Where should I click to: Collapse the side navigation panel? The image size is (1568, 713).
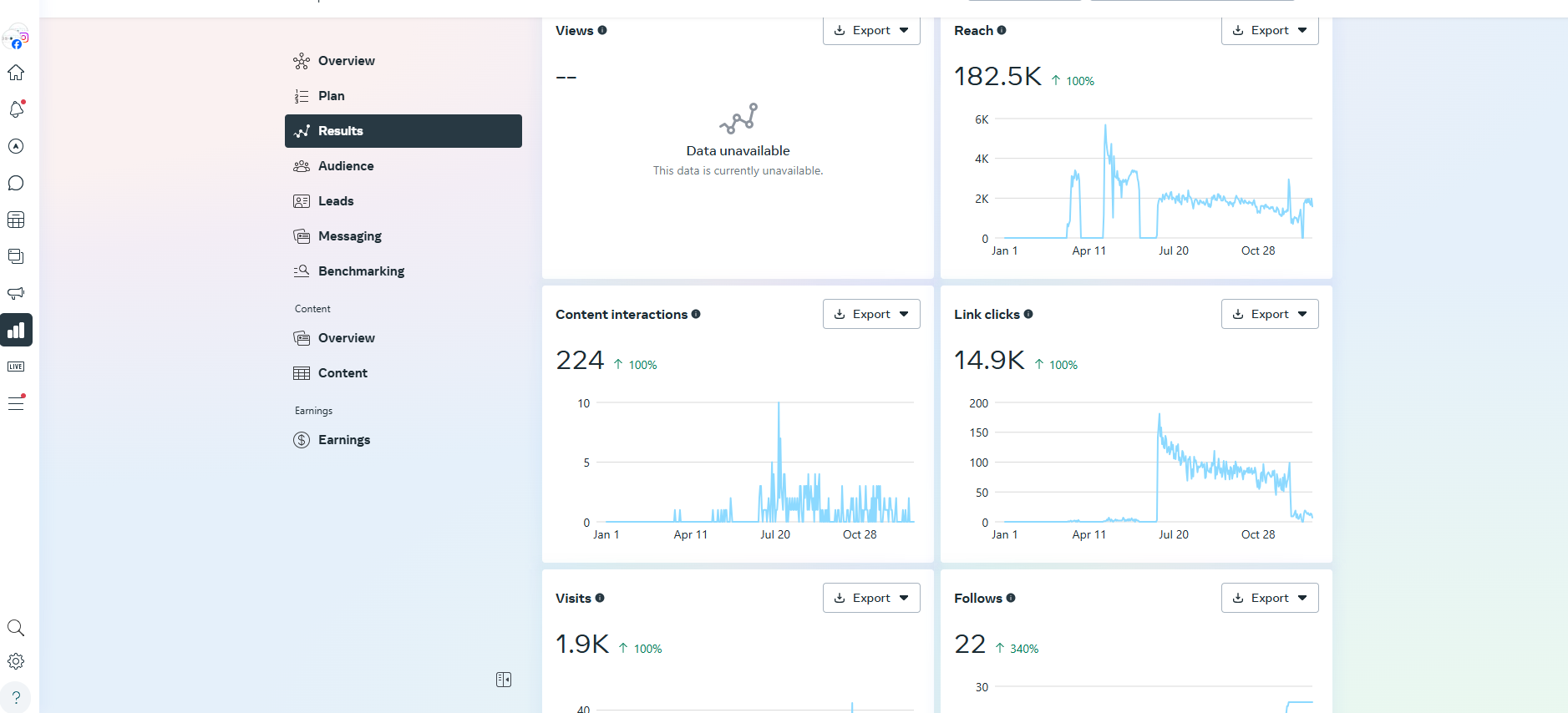point(504,680)
